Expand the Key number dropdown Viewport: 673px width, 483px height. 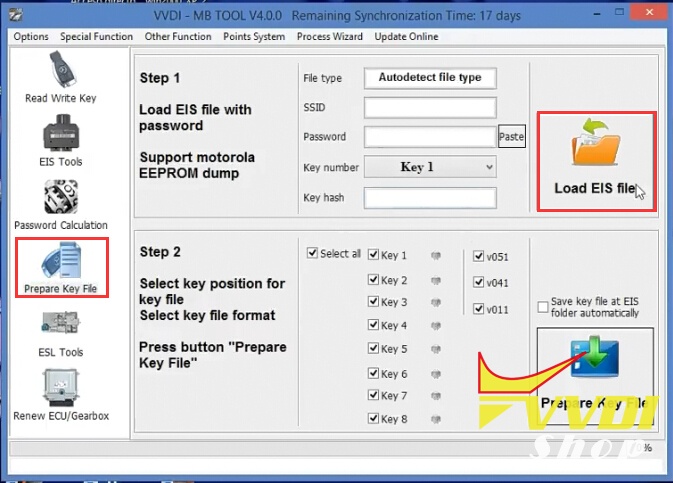(x=430, y=167)
